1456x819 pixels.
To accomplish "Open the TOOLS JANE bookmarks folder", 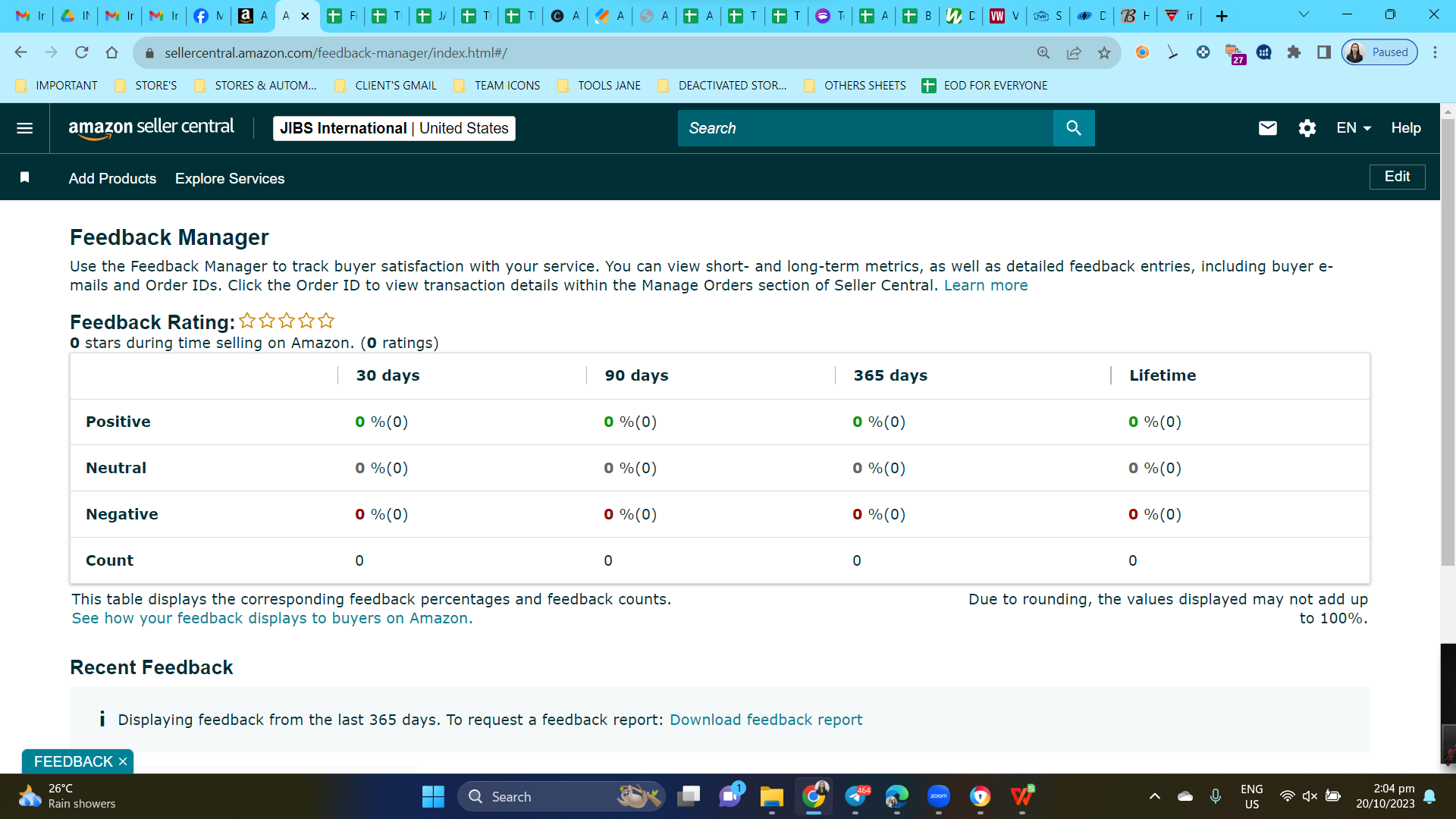I will [599, 86].
